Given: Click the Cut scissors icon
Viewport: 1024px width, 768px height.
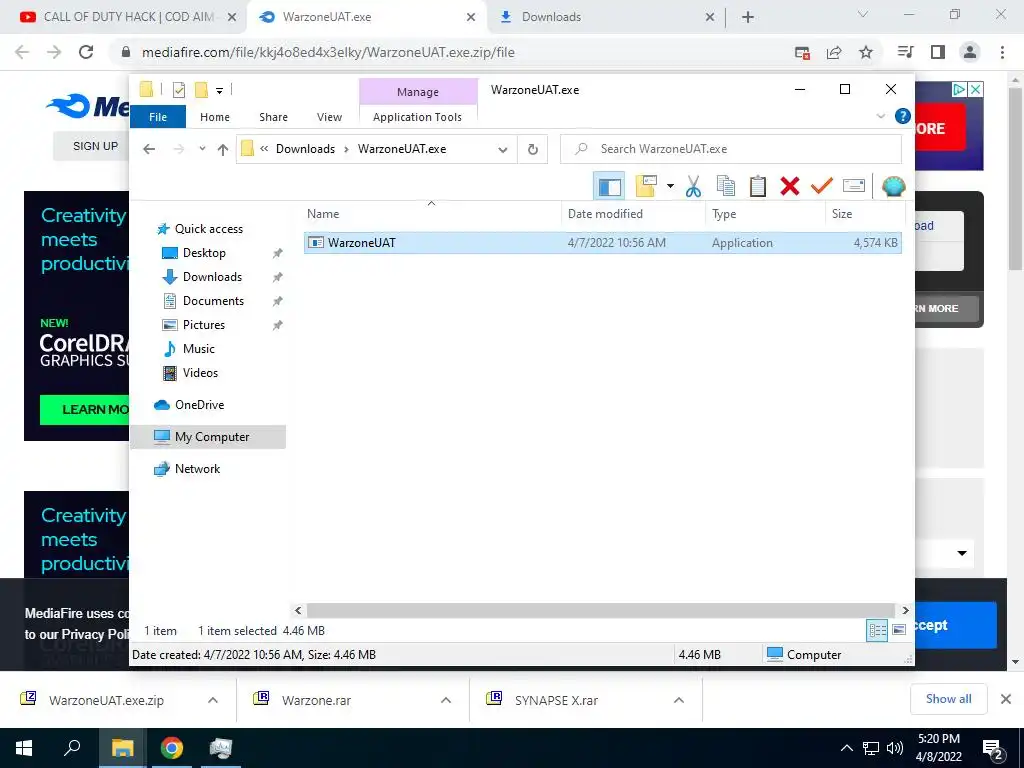Looking at the screenshot, I should (x=694, y=186).
